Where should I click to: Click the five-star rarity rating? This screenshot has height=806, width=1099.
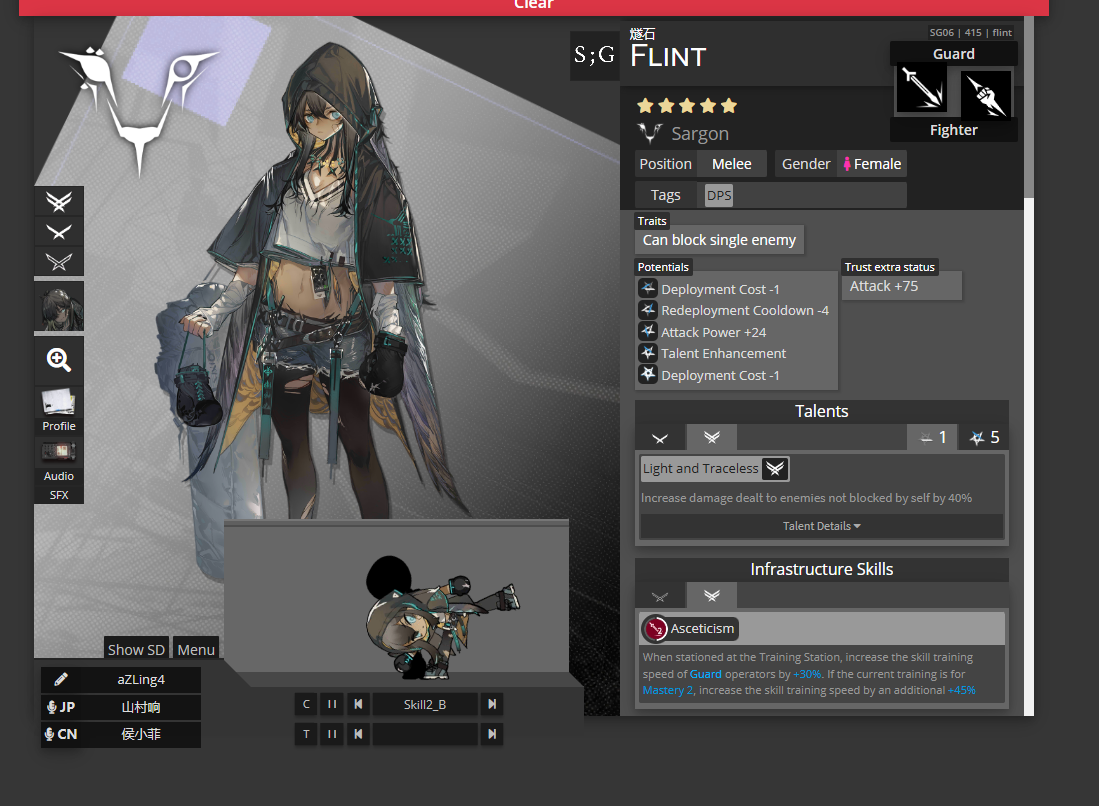coord(687,106)
